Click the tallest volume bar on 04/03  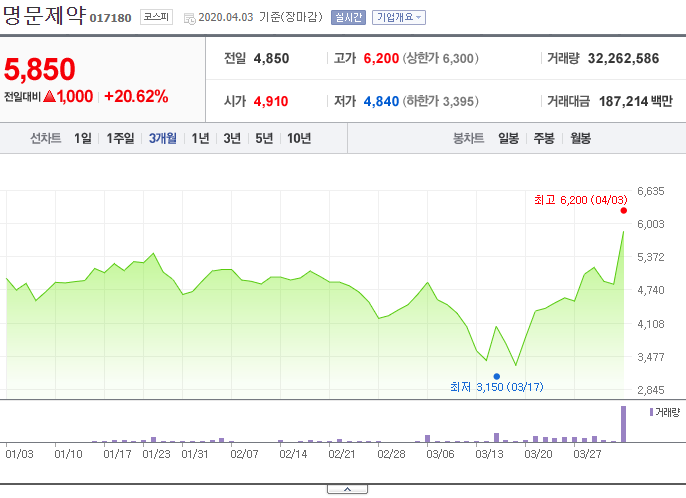[x=623, y=424]
